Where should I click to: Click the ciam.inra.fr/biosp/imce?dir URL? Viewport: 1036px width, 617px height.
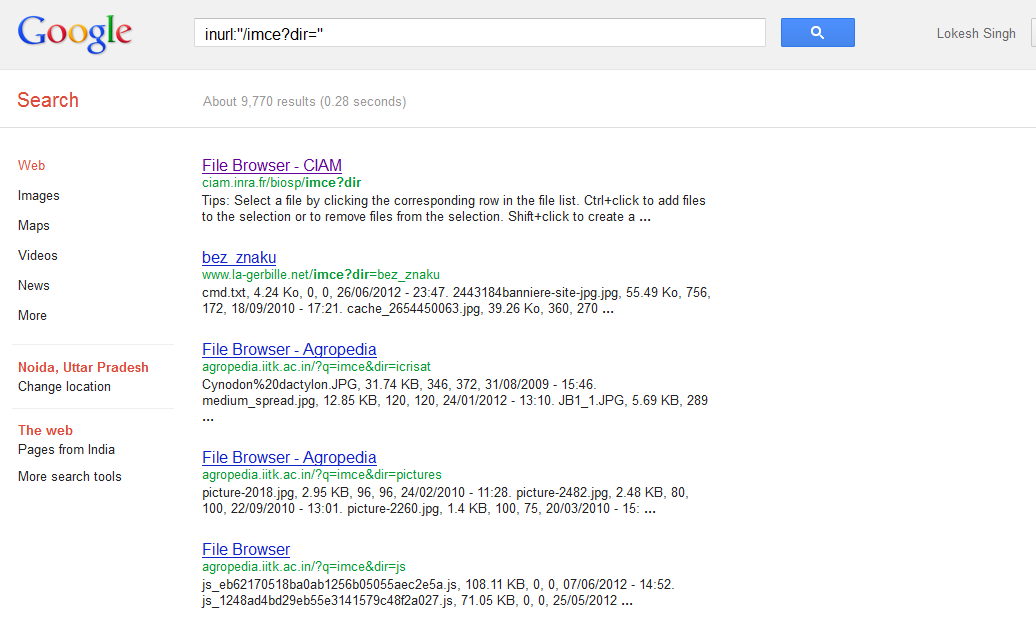point(281,182)
